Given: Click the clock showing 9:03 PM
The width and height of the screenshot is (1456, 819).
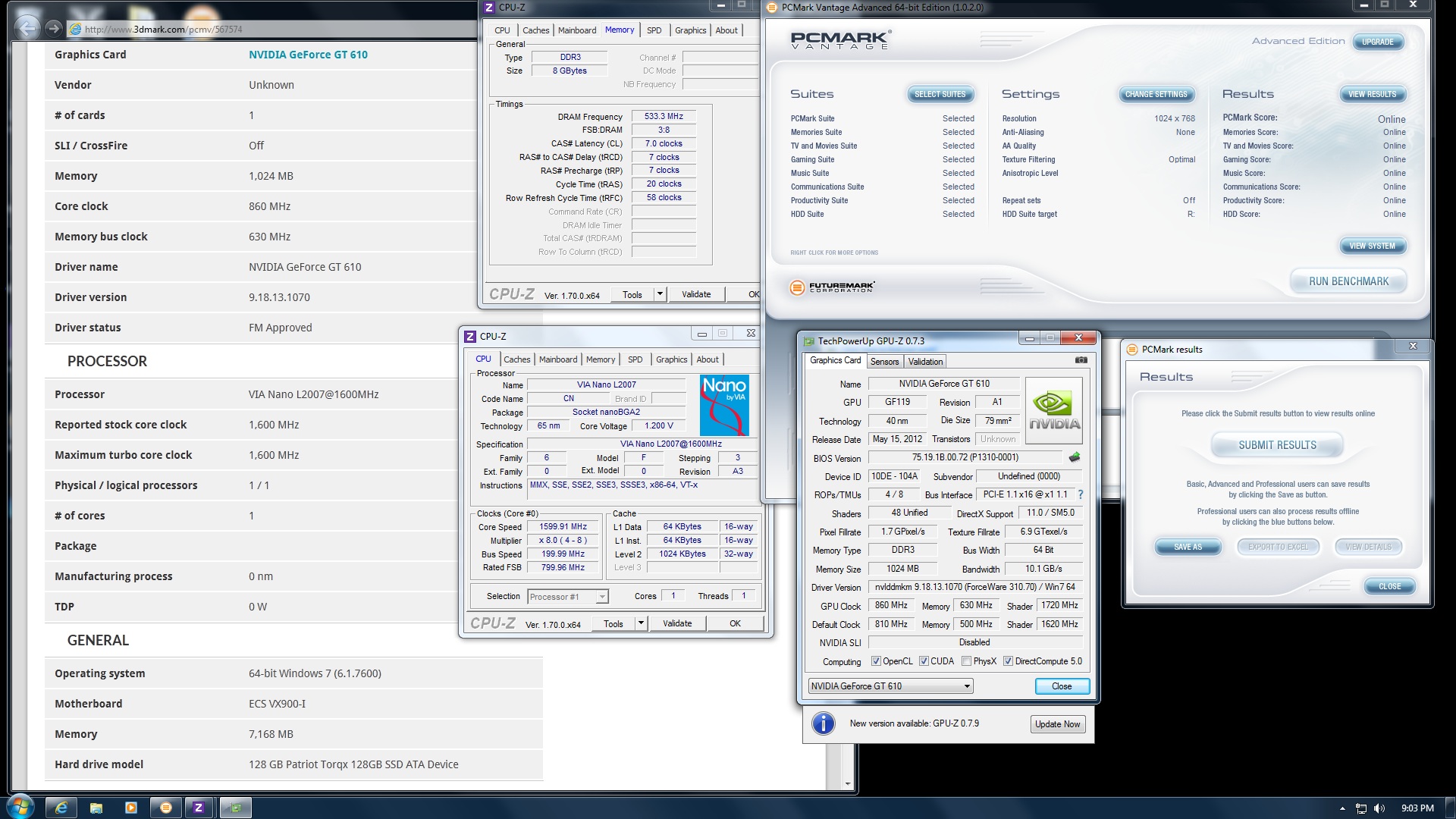Looking at the screenshot, I should pos(1417,808).
